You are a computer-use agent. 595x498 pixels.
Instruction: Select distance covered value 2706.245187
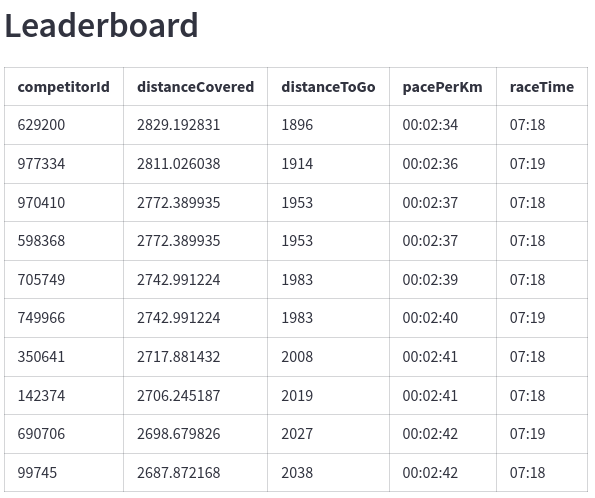click(179, 396)
